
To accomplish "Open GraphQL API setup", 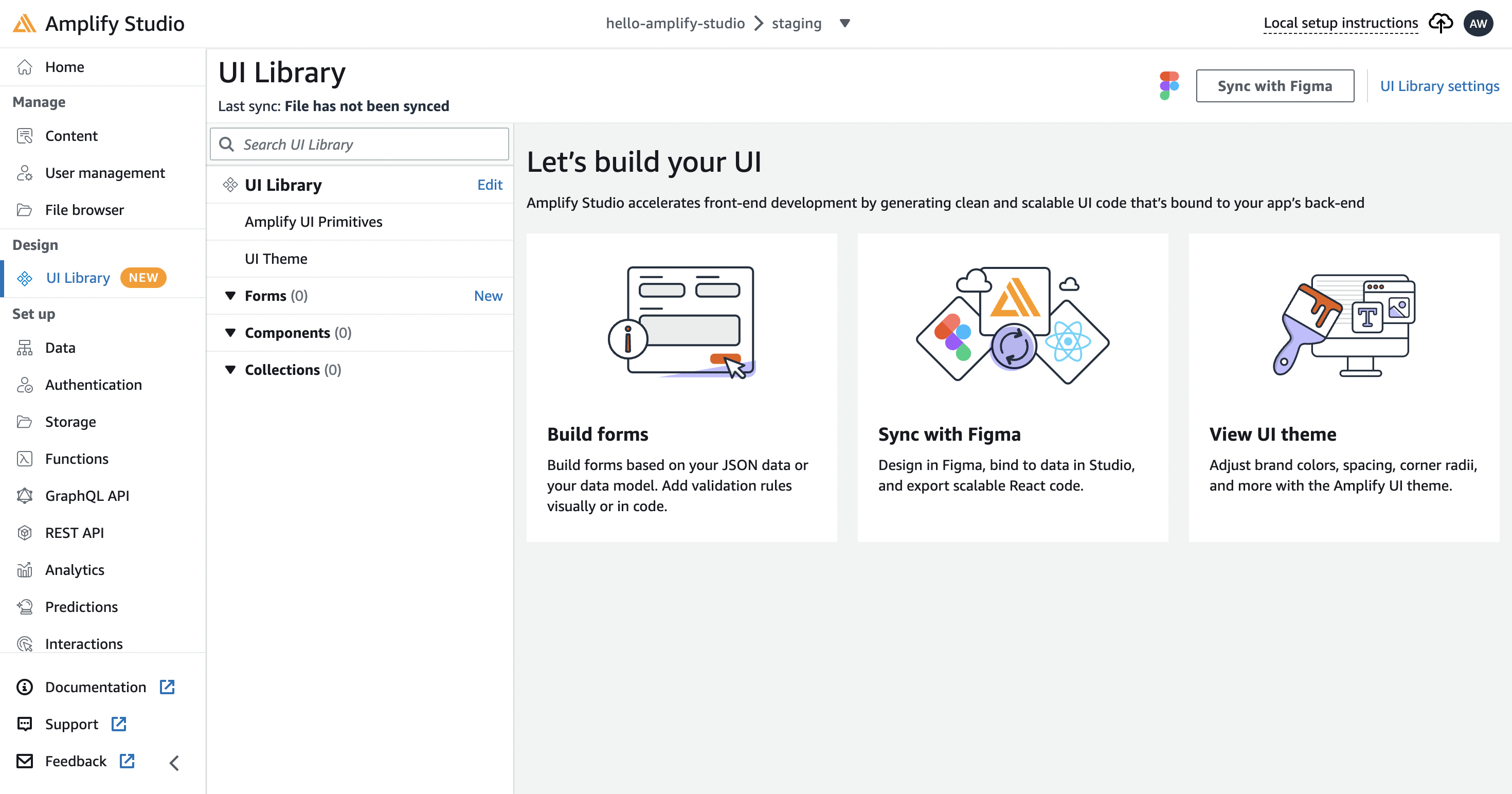I will (x=87, y=495).
